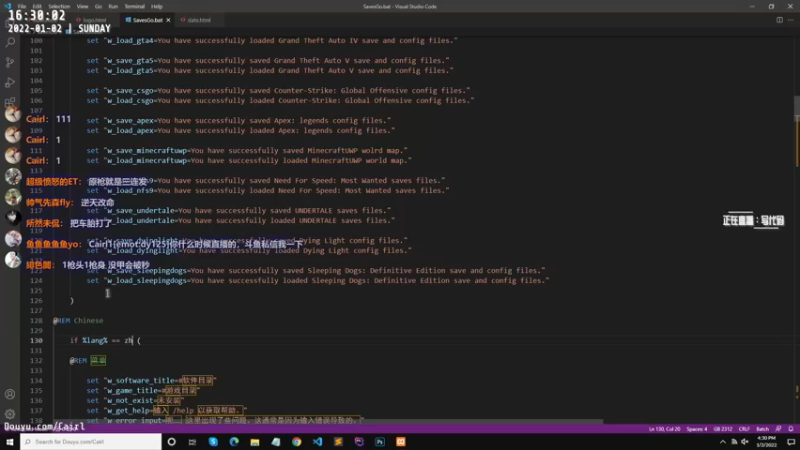The height and width of the screenshot is (450, 800).
Task: Open Skype icon on taskbar
Action: 213,442
